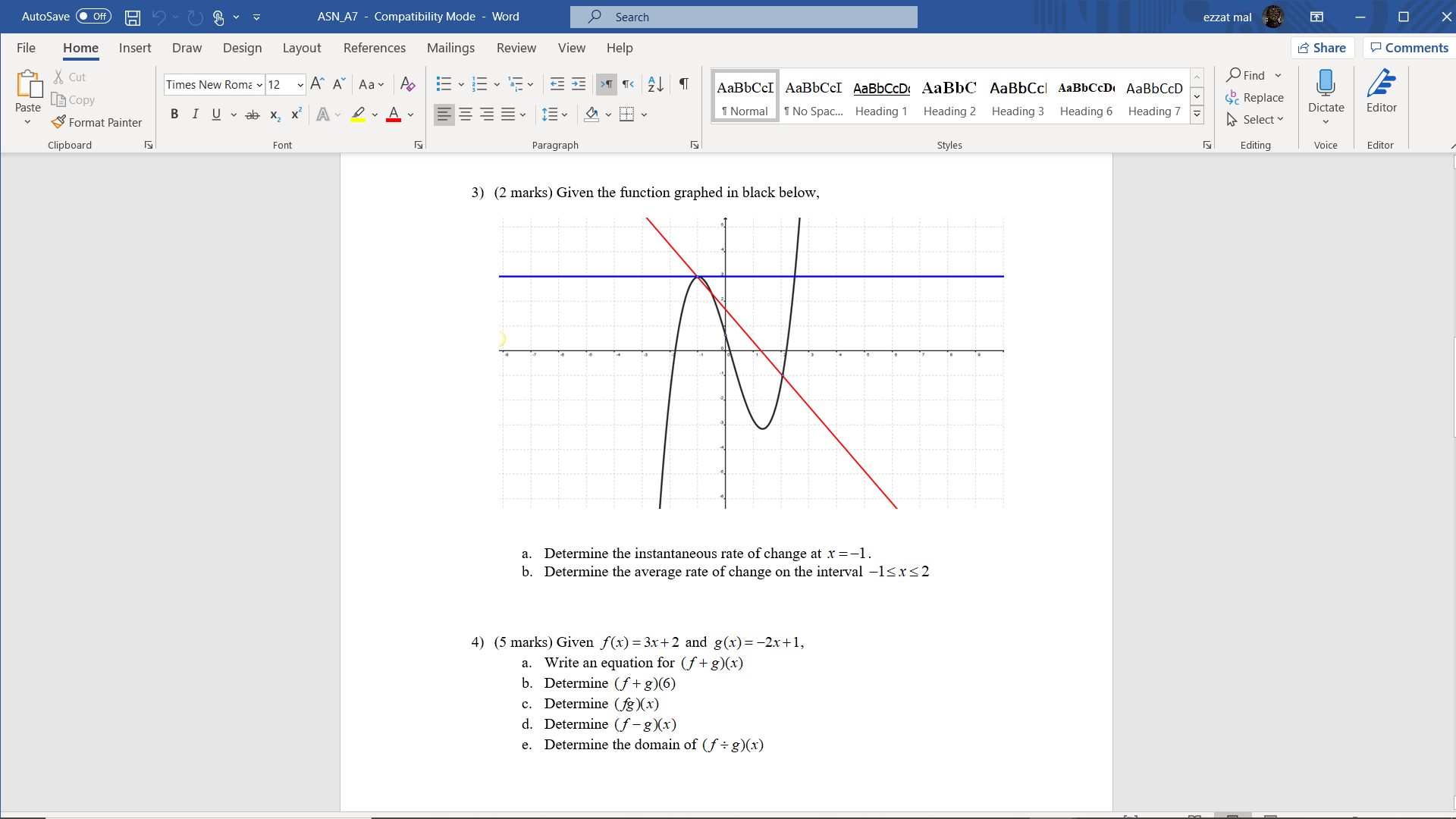Click the Replace button
This screenshot has height=819, width=1456.
click(1254, 98)
